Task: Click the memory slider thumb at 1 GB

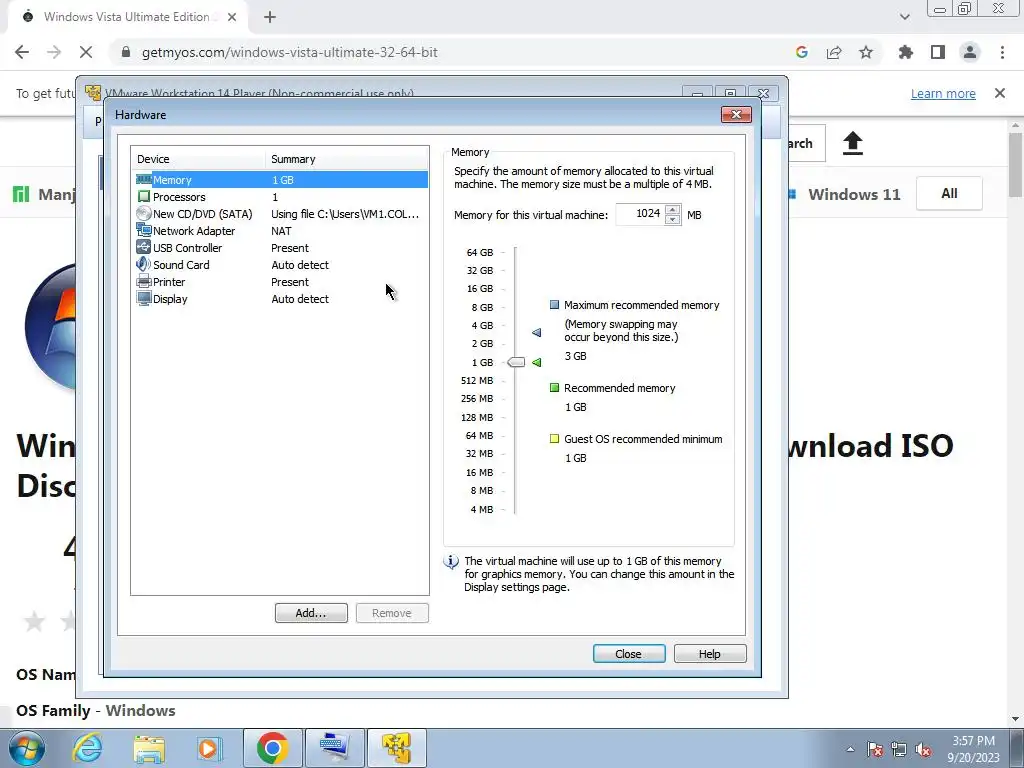Action: coord(516,362)
